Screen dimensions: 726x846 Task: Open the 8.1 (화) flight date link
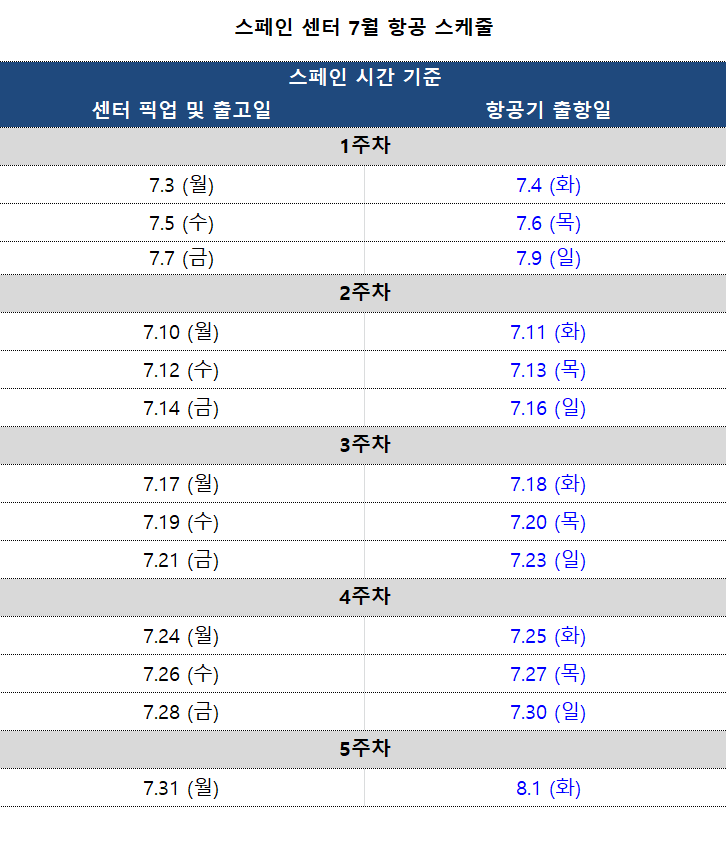click(x=548, y=788)
